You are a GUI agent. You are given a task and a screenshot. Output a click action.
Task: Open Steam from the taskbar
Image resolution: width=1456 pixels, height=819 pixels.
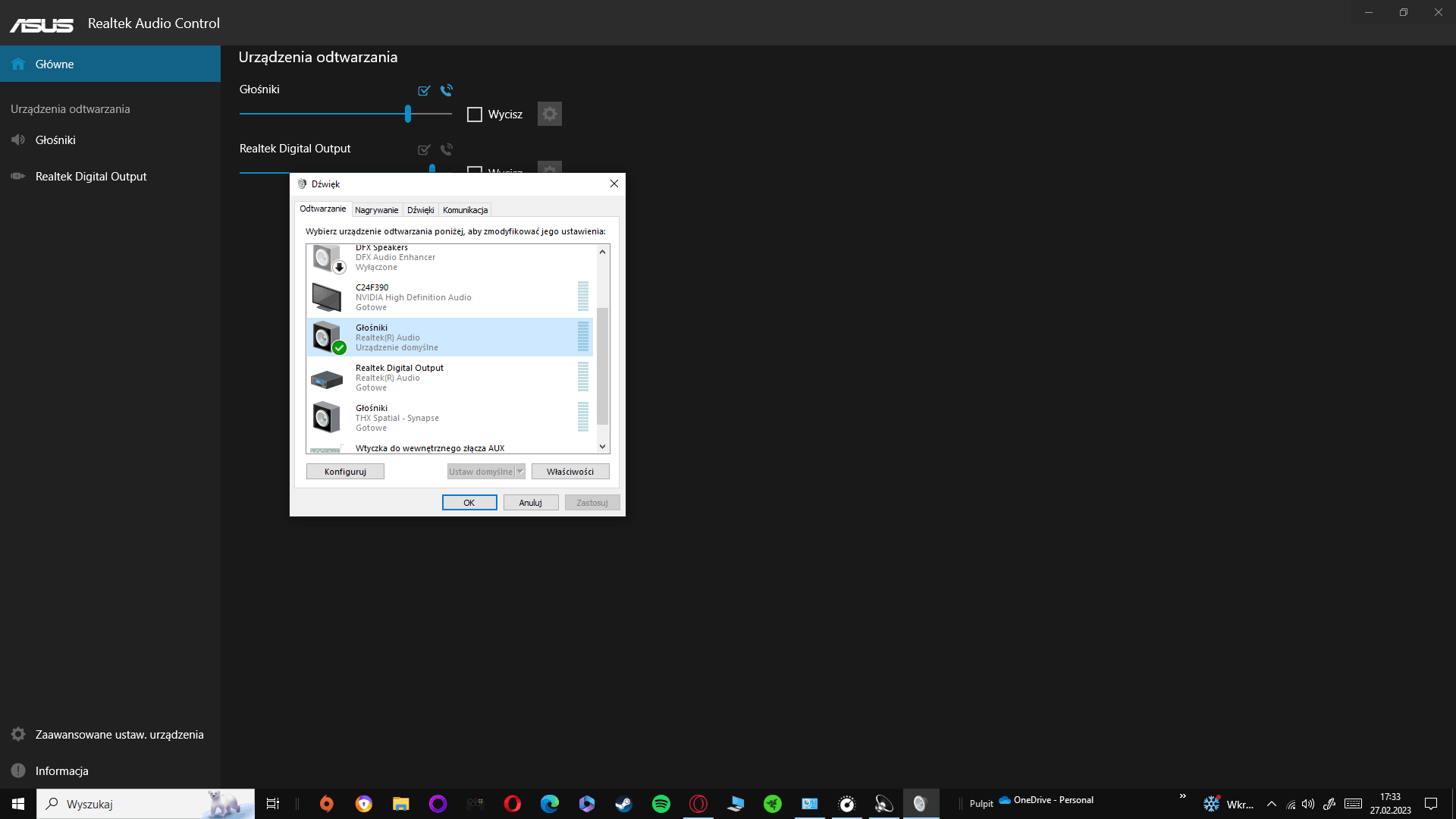click(x=624, y=804)
